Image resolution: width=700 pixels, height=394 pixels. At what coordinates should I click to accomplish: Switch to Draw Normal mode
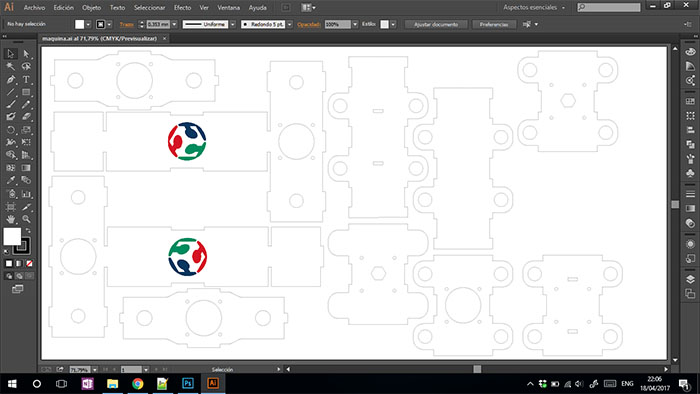pos(9,276)
